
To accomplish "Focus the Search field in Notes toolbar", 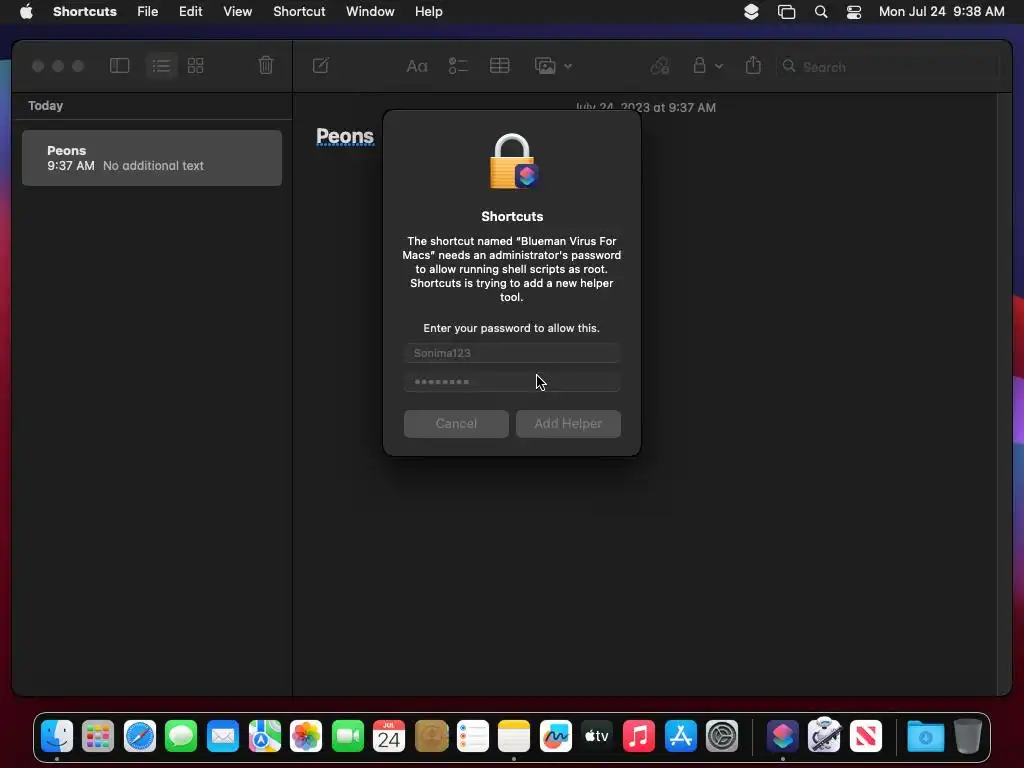I will point(886,67).
